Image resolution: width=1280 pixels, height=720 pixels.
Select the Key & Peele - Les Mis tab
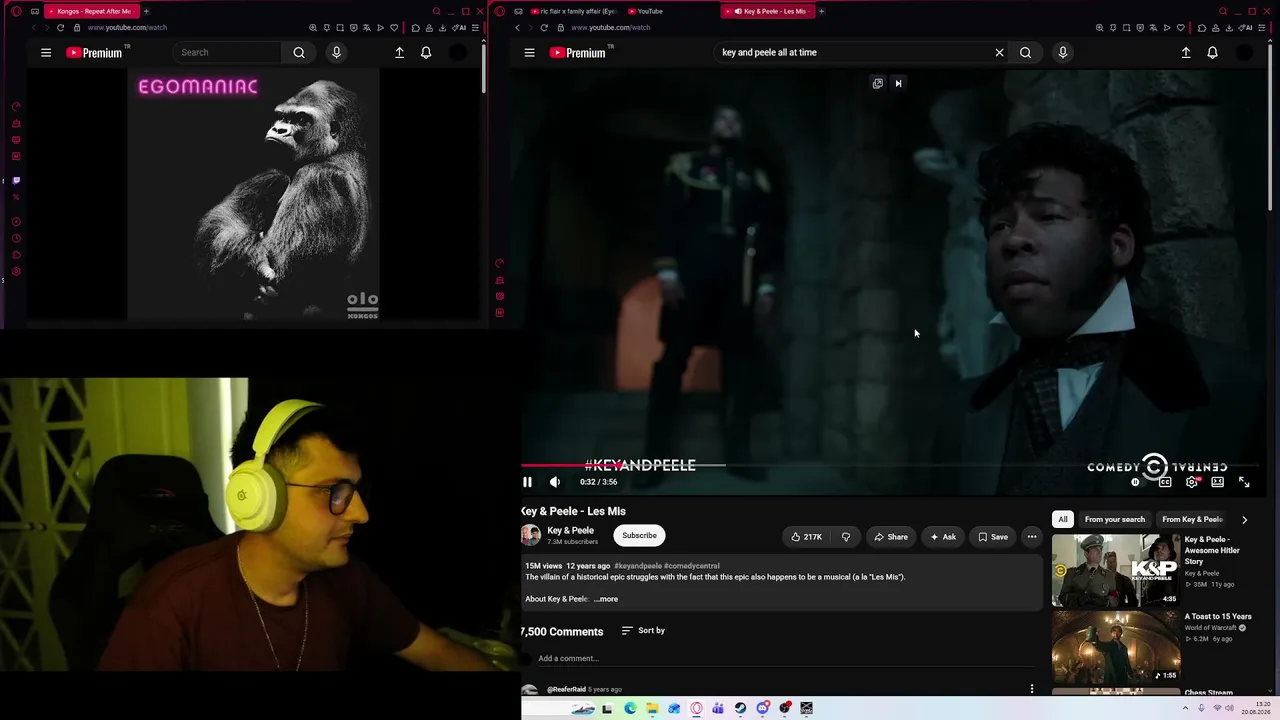768,11
